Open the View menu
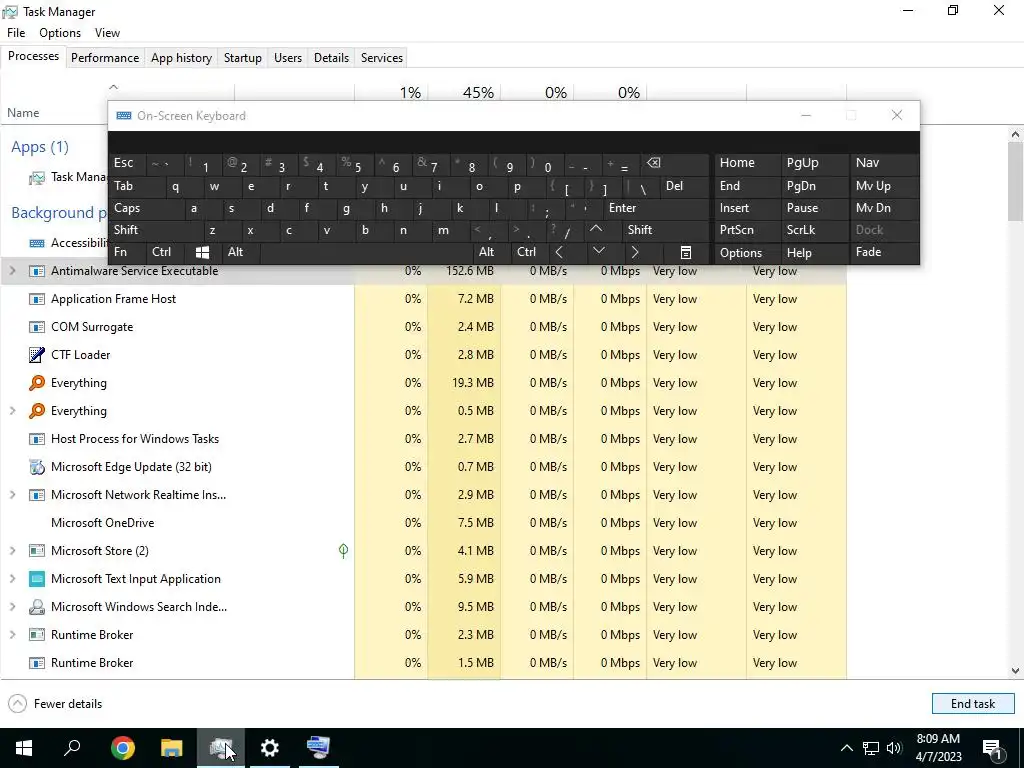1024x768 pixels. click(107, 33)
